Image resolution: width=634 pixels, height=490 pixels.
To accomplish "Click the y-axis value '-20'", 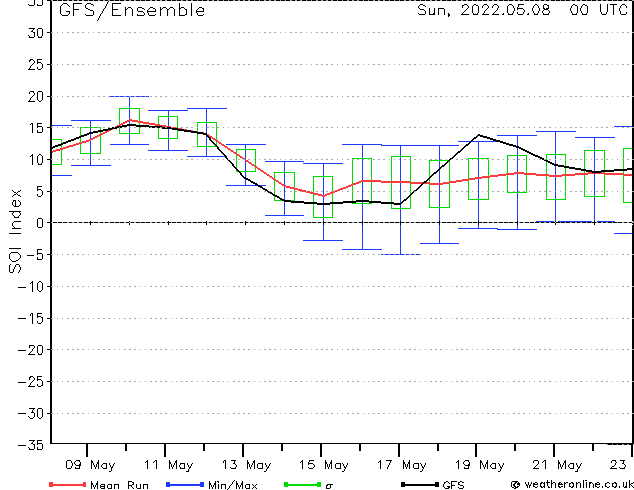I will point(31,350).
